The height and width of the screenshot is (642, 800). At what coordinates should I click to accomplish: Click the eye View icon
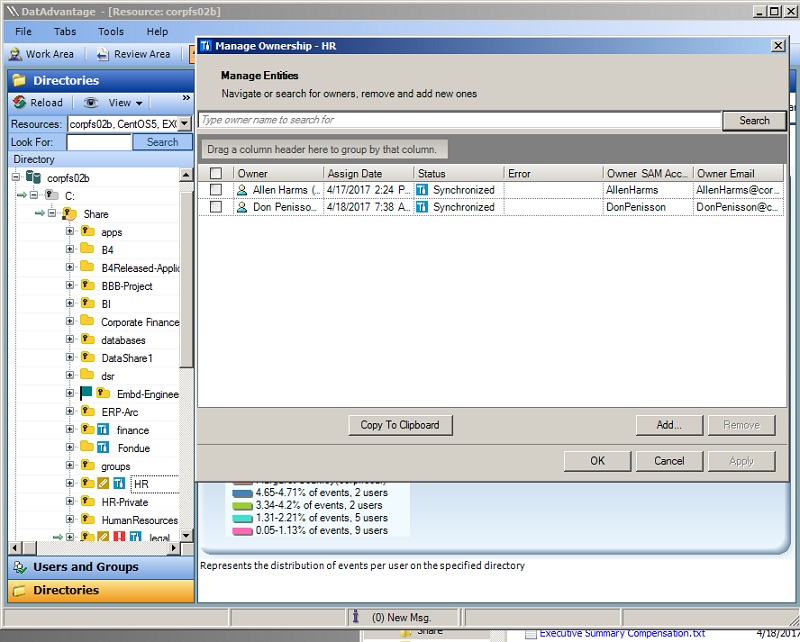click(91, 103)
